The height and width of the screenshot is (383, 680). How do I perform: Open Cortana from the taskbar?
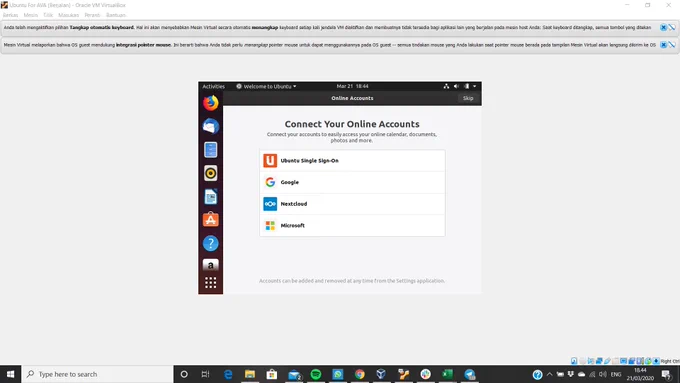(184, 374)
